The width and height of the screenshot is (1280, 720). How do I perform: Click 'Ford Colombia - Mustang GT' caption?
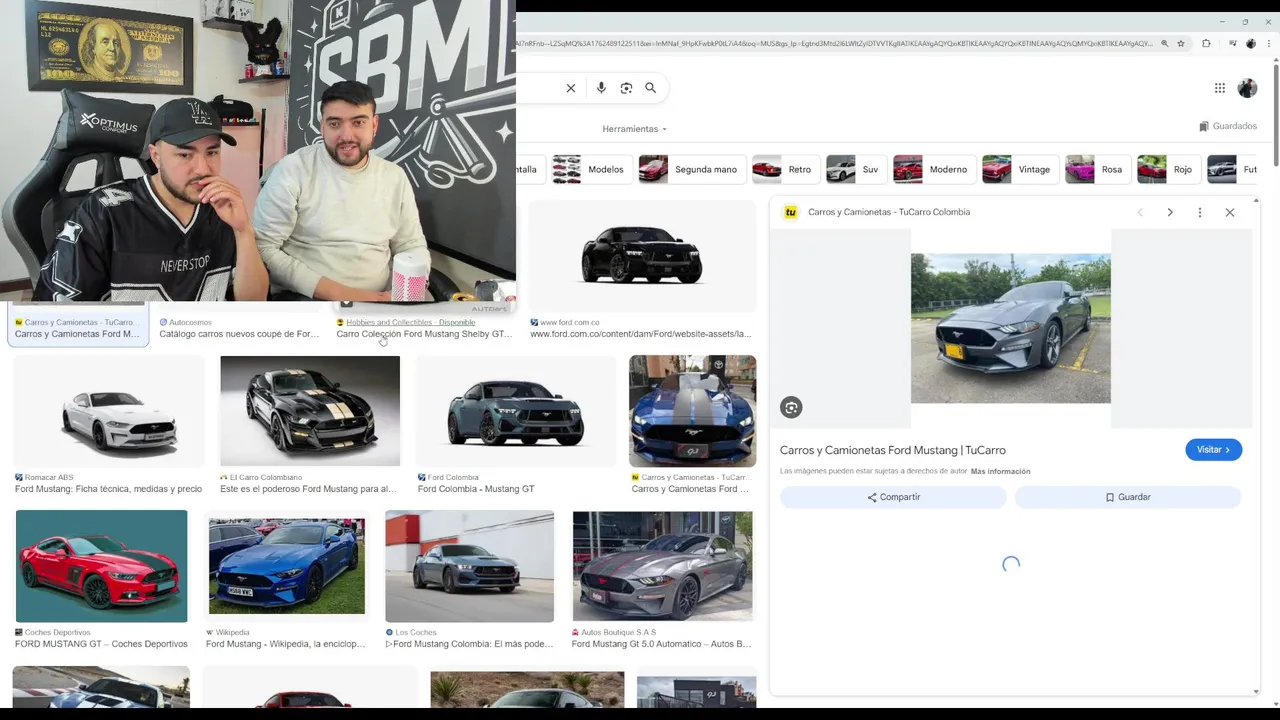(476, 489)
